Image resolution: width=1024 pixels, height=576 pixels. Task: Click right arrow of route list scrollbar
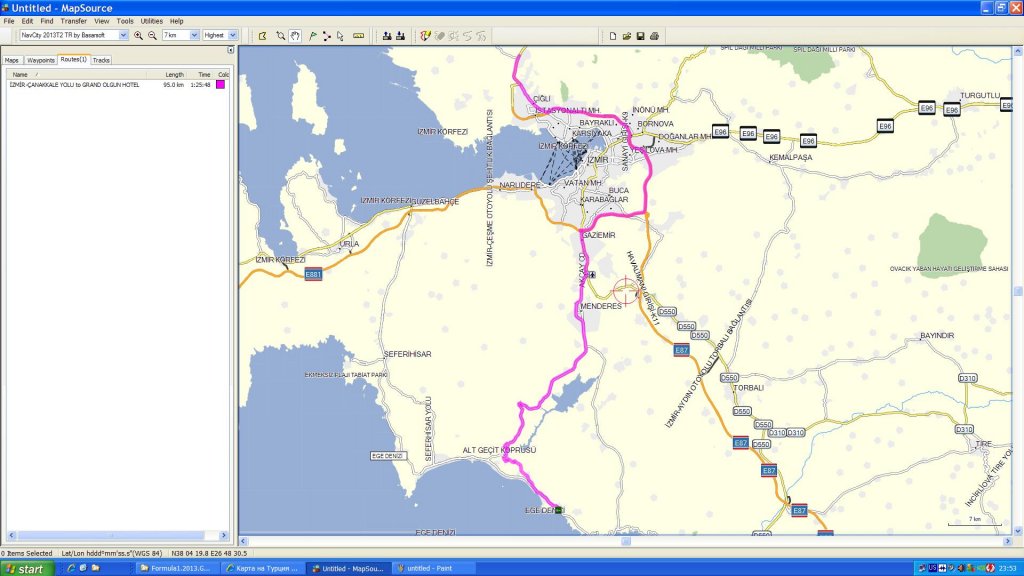tap(224, 536)
